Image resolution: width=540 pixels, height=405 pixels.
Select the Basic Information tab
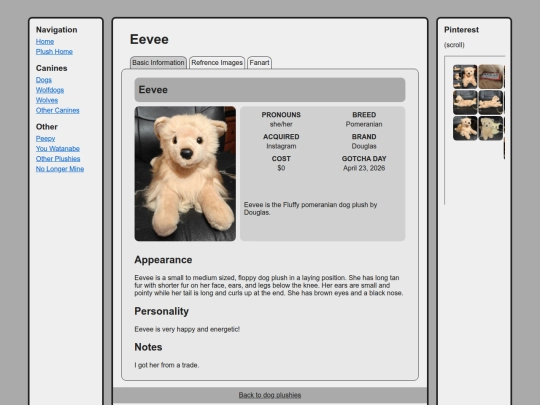coord(158,63)
